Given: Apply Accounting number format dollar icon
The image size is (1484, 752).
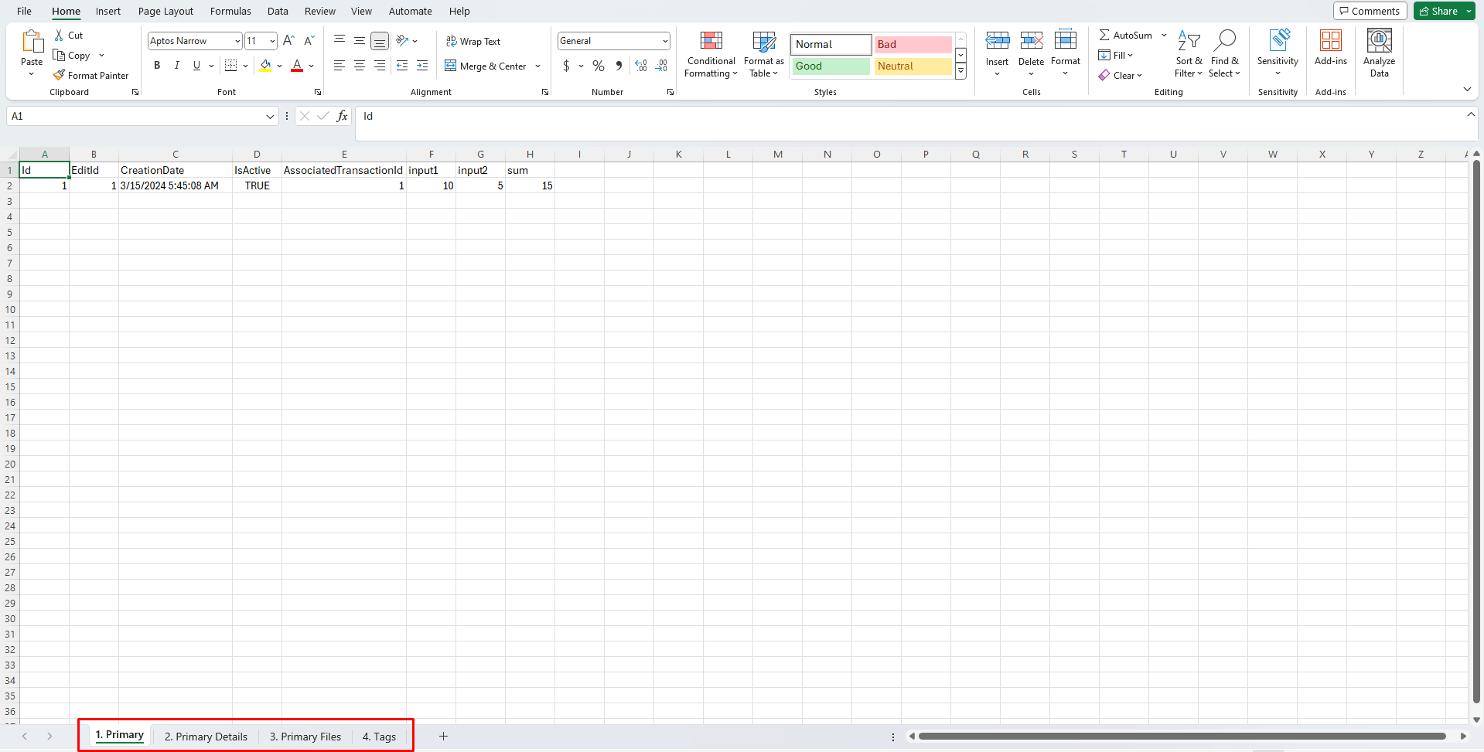Looking at the screenshot, I should (x=566, y=66).
